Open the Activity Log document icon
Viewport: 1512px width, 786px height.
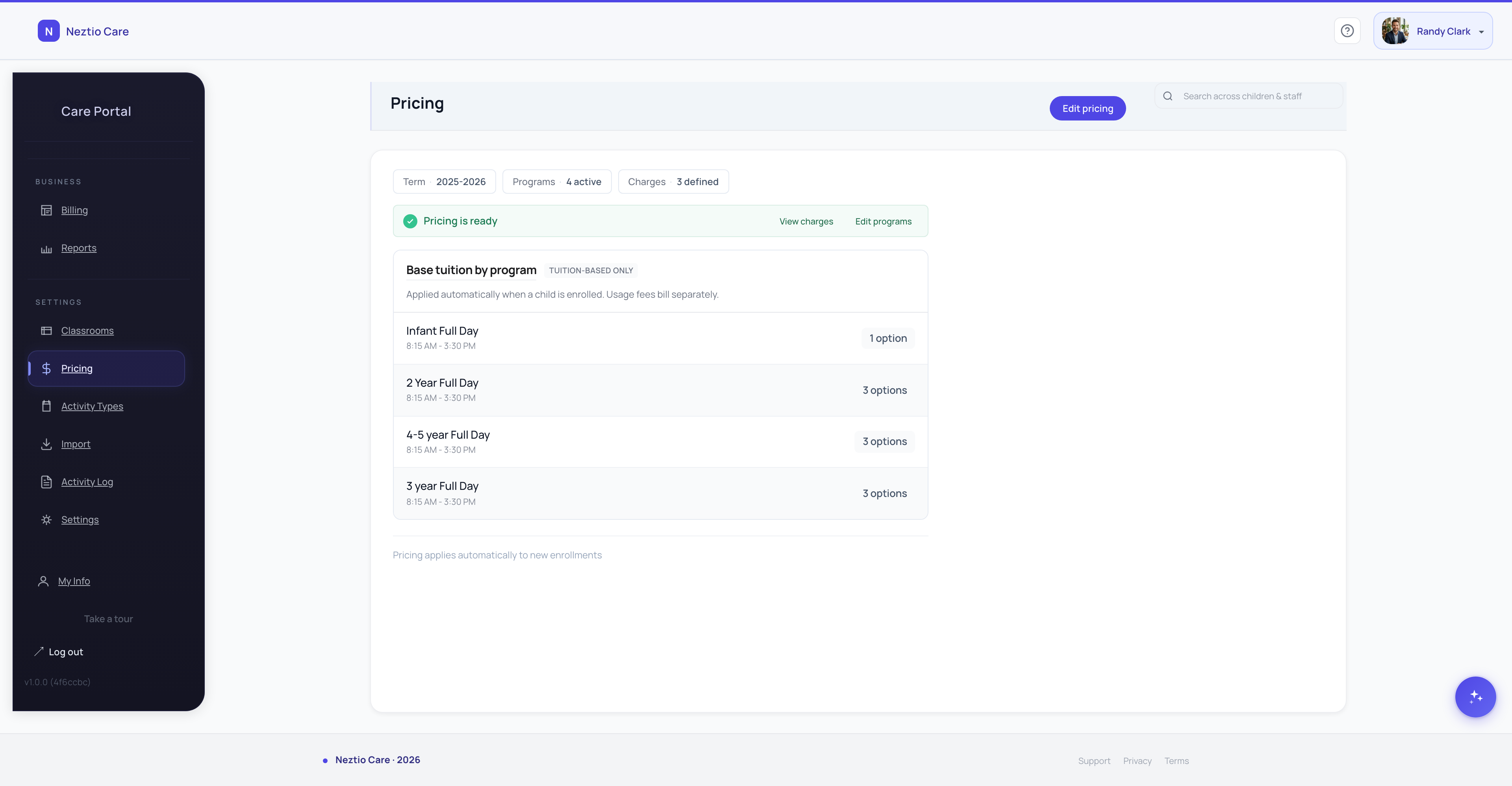[x=47, y=482]
